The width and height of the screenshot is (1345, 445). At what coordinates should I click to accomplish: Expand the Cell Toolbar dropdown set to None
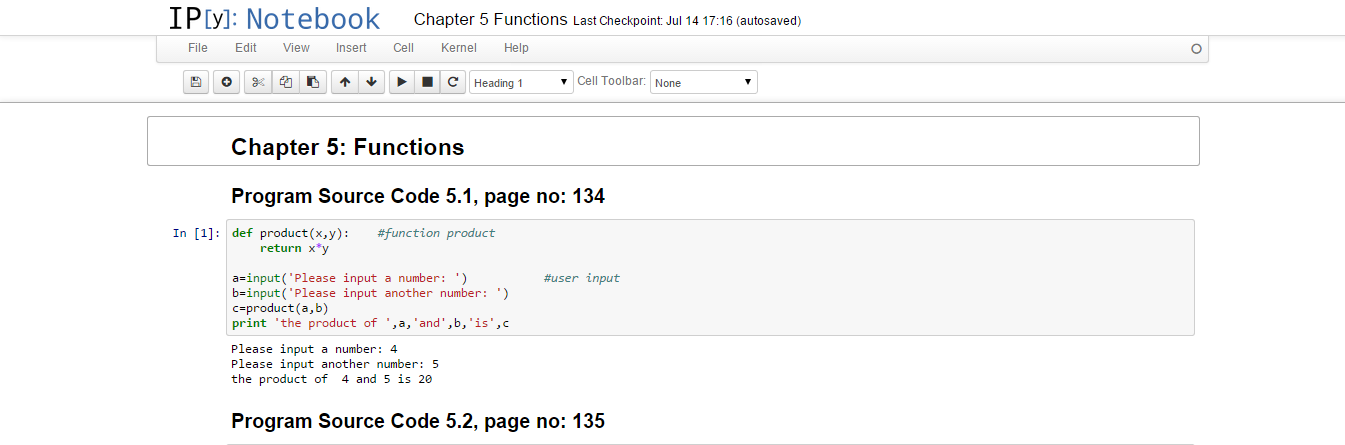tap(703, 82)
